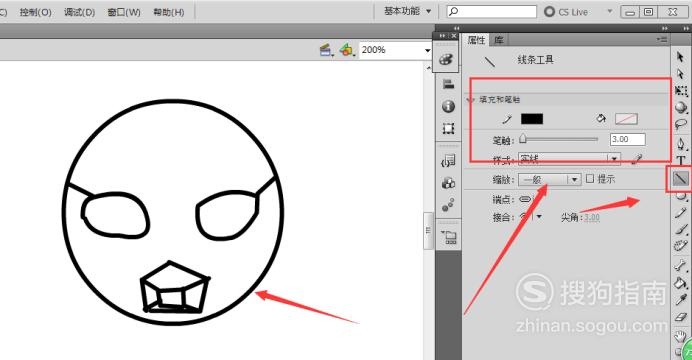The image size is (692, 360).
Task: Select the 3D Rotation tool
Action: click(x=681, y=107)
